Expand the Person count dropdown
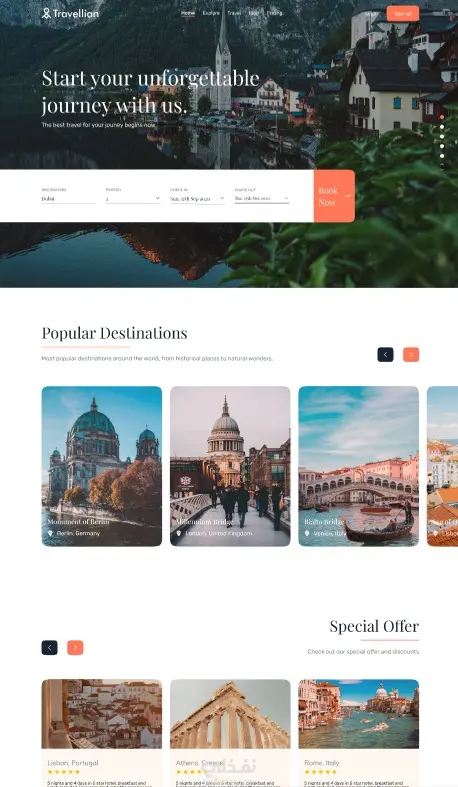This screenshot has height=787, width=458. 133,199
